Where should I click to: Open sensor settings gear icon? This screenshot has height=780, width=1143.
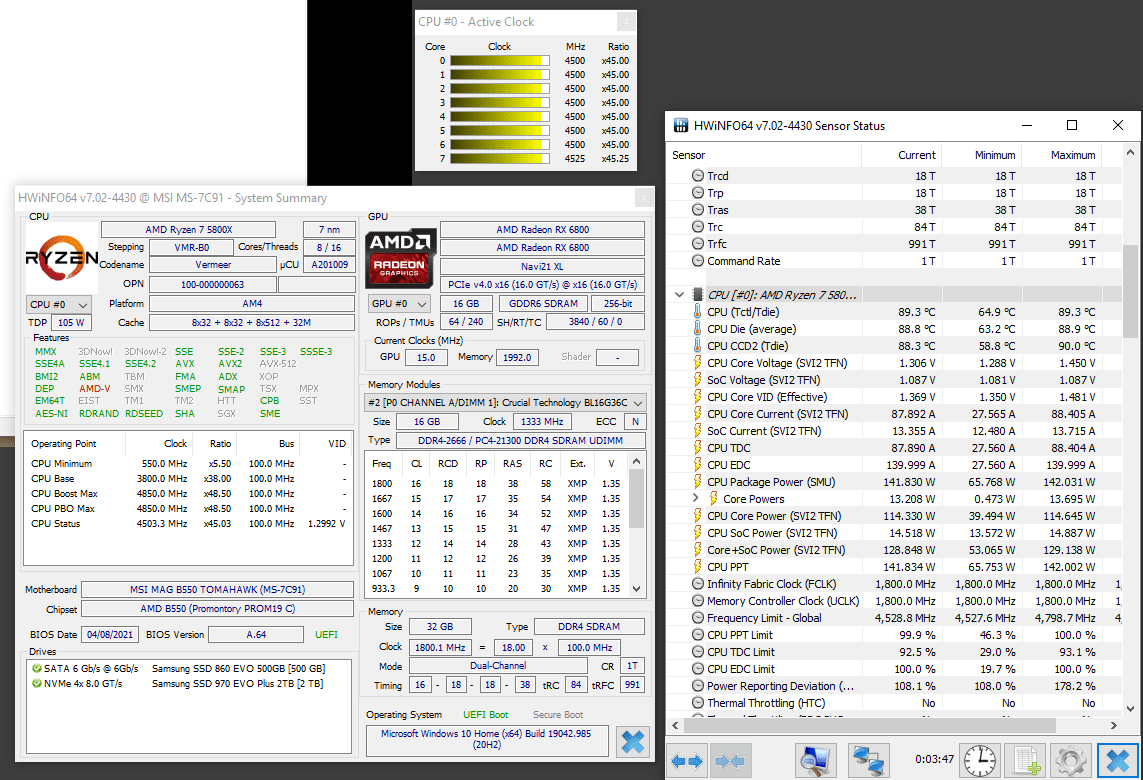click(1070, 761)
